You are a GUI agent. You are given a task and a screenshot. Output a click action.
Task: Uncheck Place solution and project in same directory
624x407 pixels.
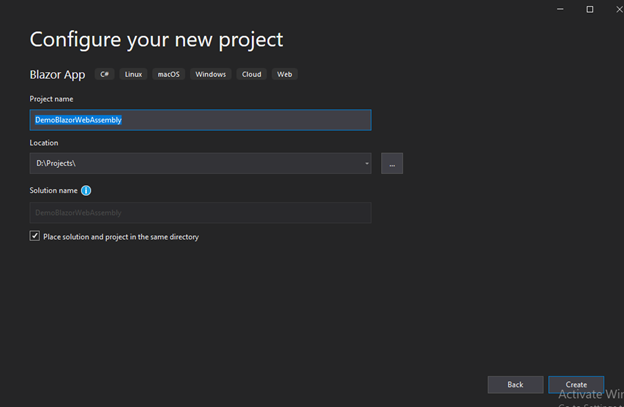(35, 237)
